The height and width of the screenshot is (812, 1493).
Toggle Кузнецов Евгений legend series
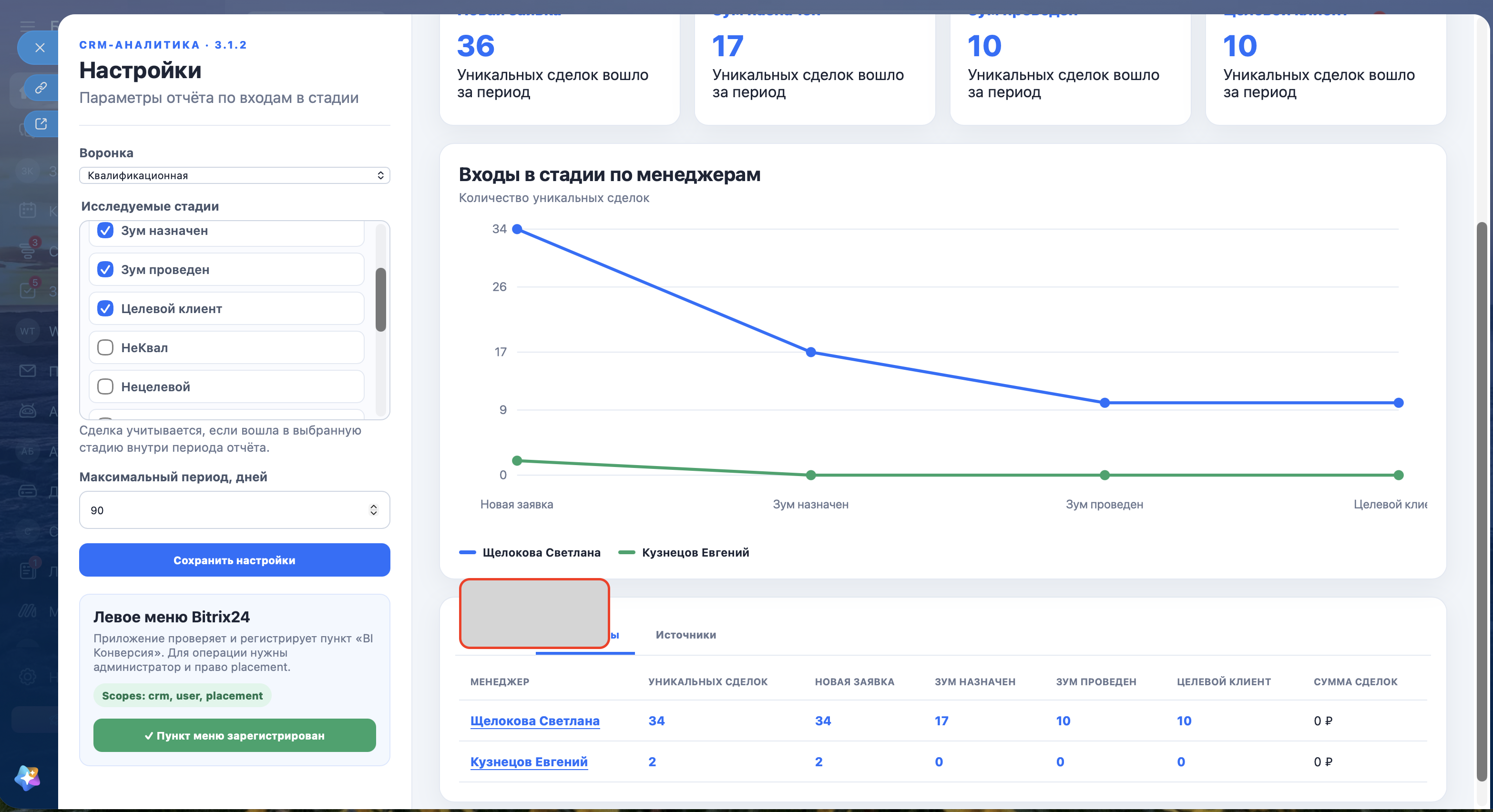point(684,552)
